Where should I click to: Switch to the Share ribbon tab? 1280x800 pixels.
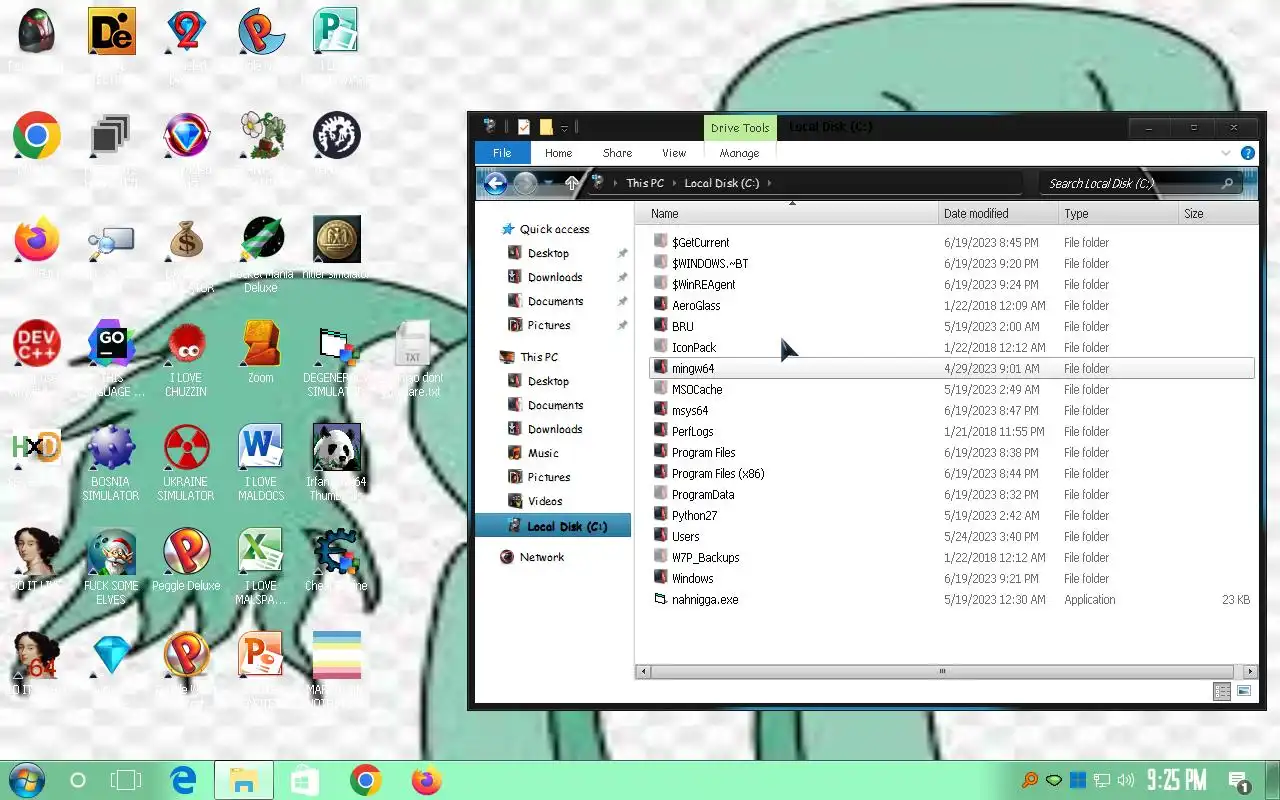(617, 153)
